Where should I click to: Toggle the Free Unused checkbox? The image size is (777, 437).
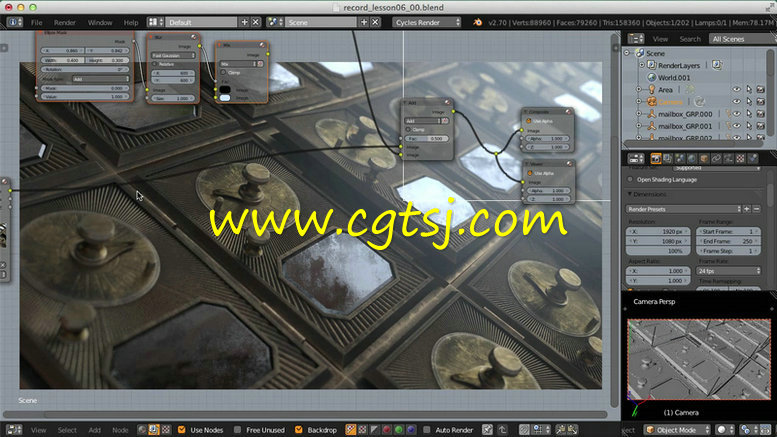[237, 430]
